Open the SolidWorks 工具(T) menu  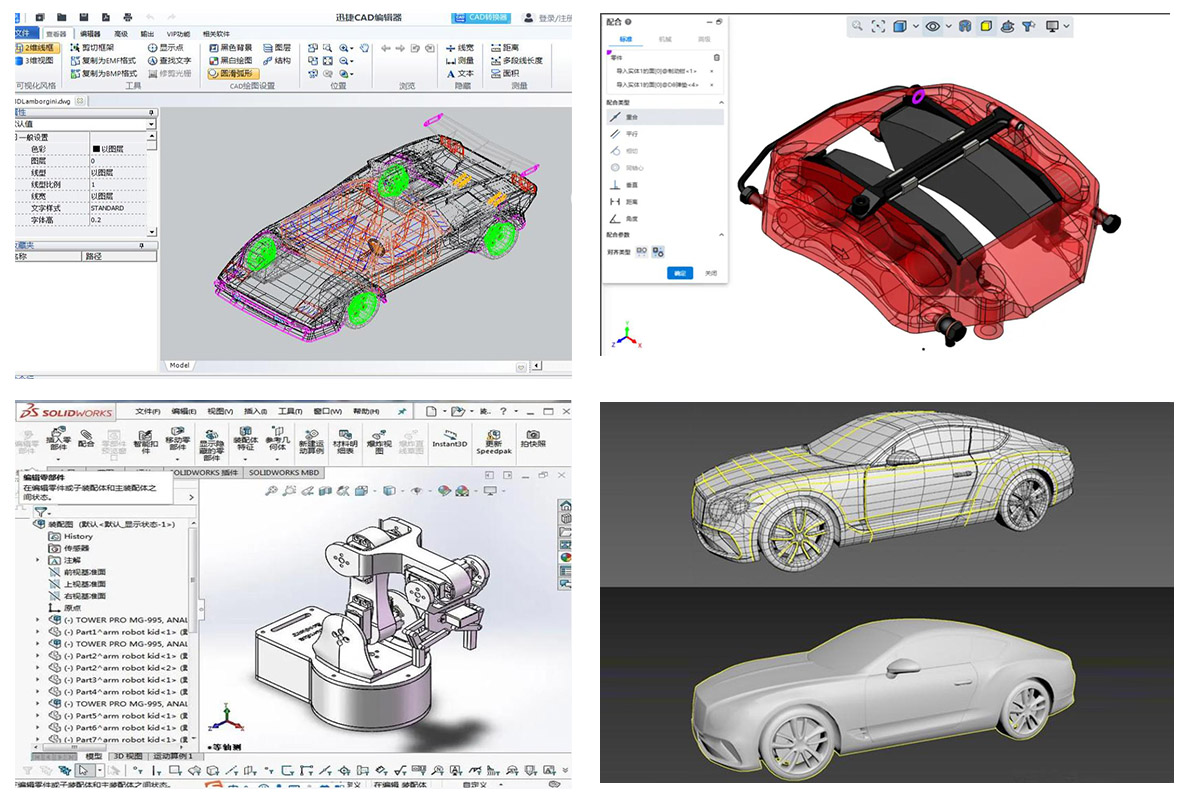point(290,412)
